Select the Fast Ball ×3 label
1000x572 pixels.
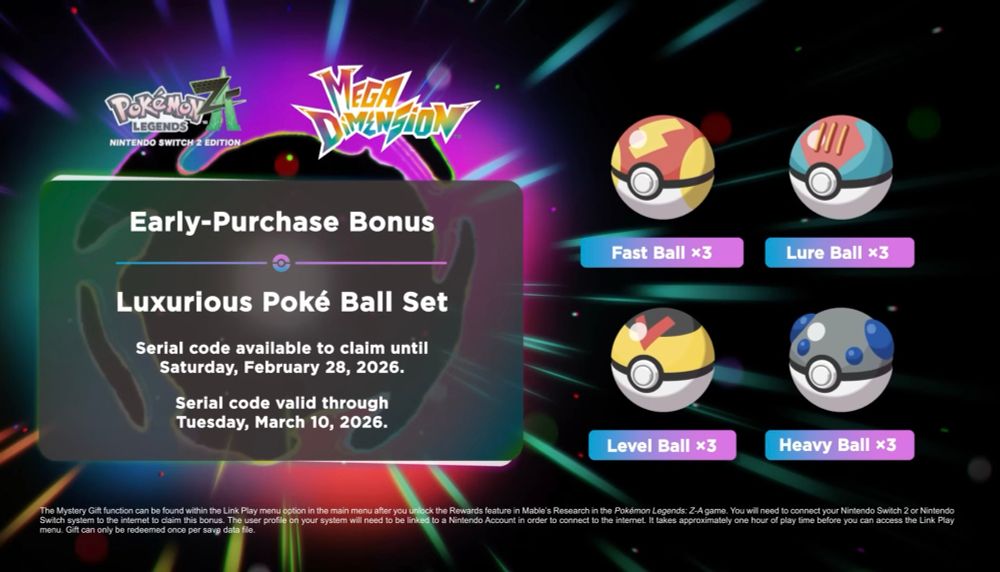[x=661, y=253]
